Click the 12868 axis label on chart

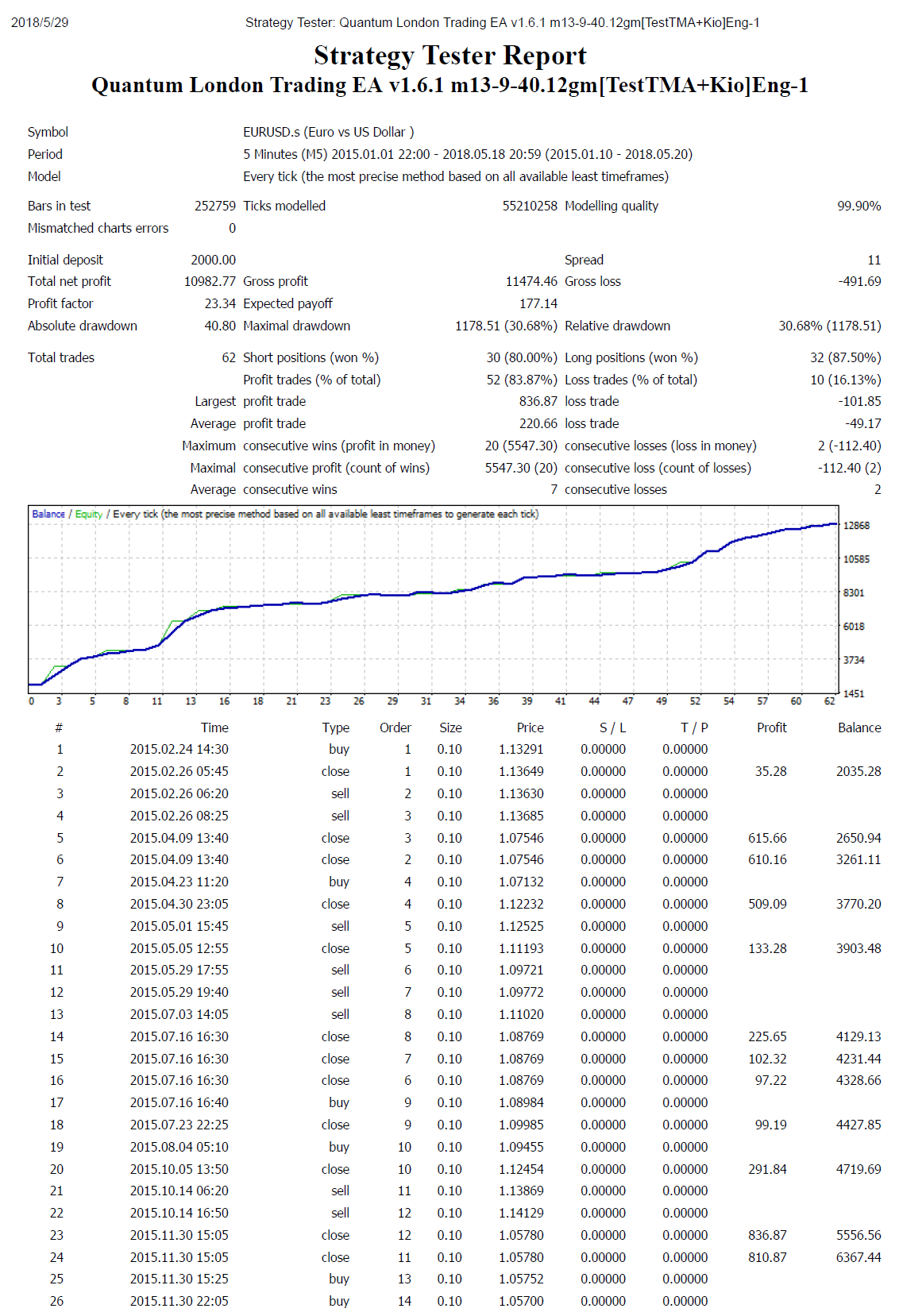(x=856, y=525)
